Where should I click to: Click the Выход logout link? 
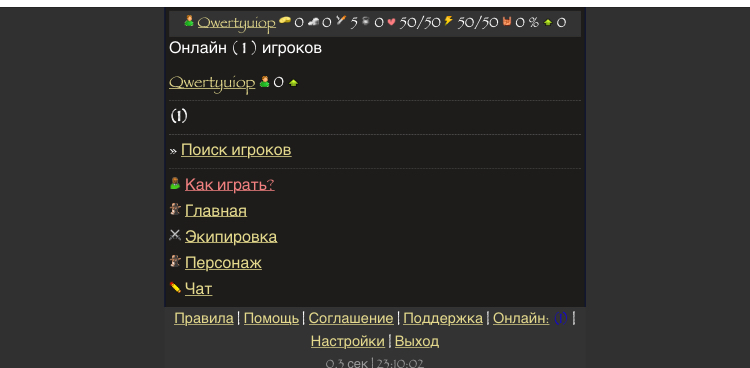(x=417, y=341)
